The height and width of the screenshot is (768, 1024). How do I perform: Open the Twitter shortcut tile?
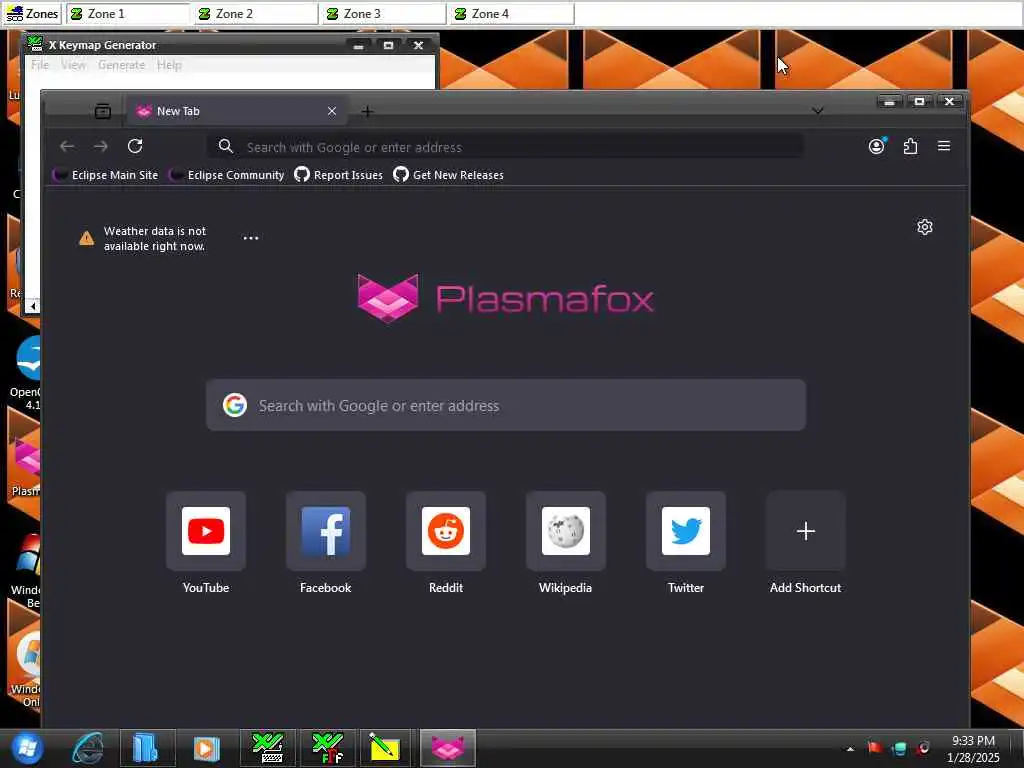tap(686, 531)
